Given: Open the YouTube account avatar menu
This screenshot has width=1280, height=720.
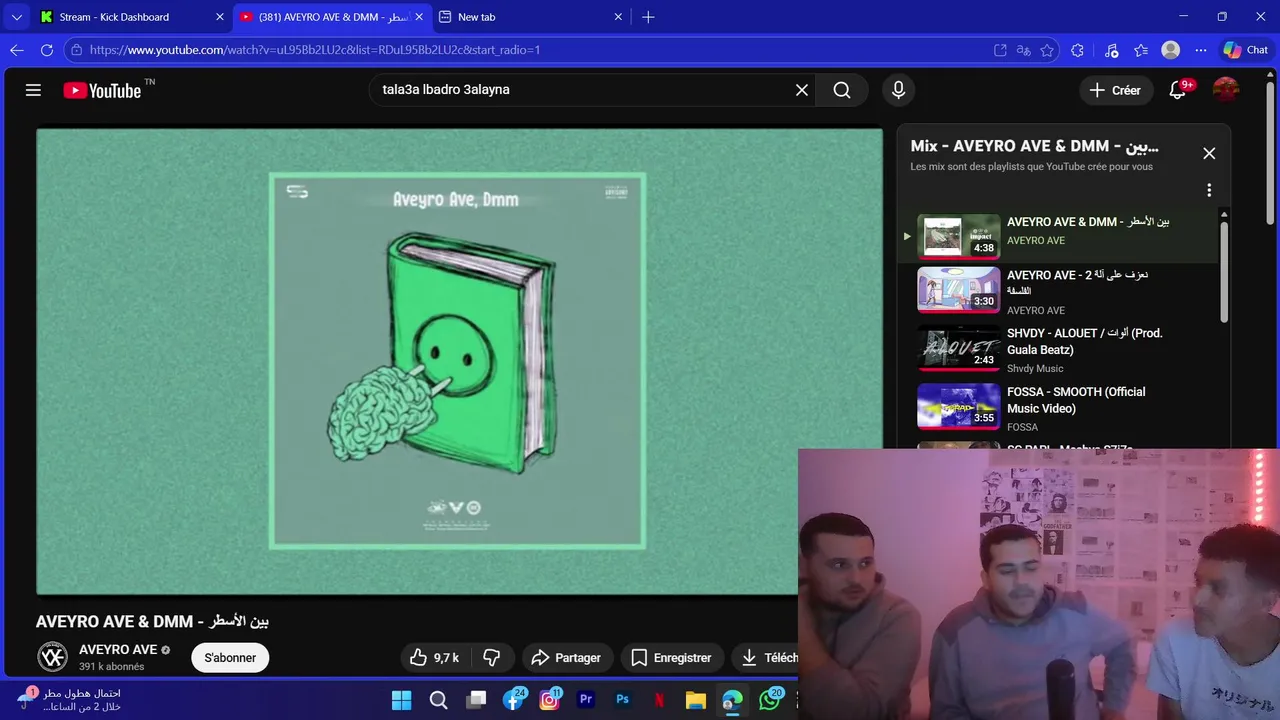Looking at the screenshot, I should tap(1226, 90).
